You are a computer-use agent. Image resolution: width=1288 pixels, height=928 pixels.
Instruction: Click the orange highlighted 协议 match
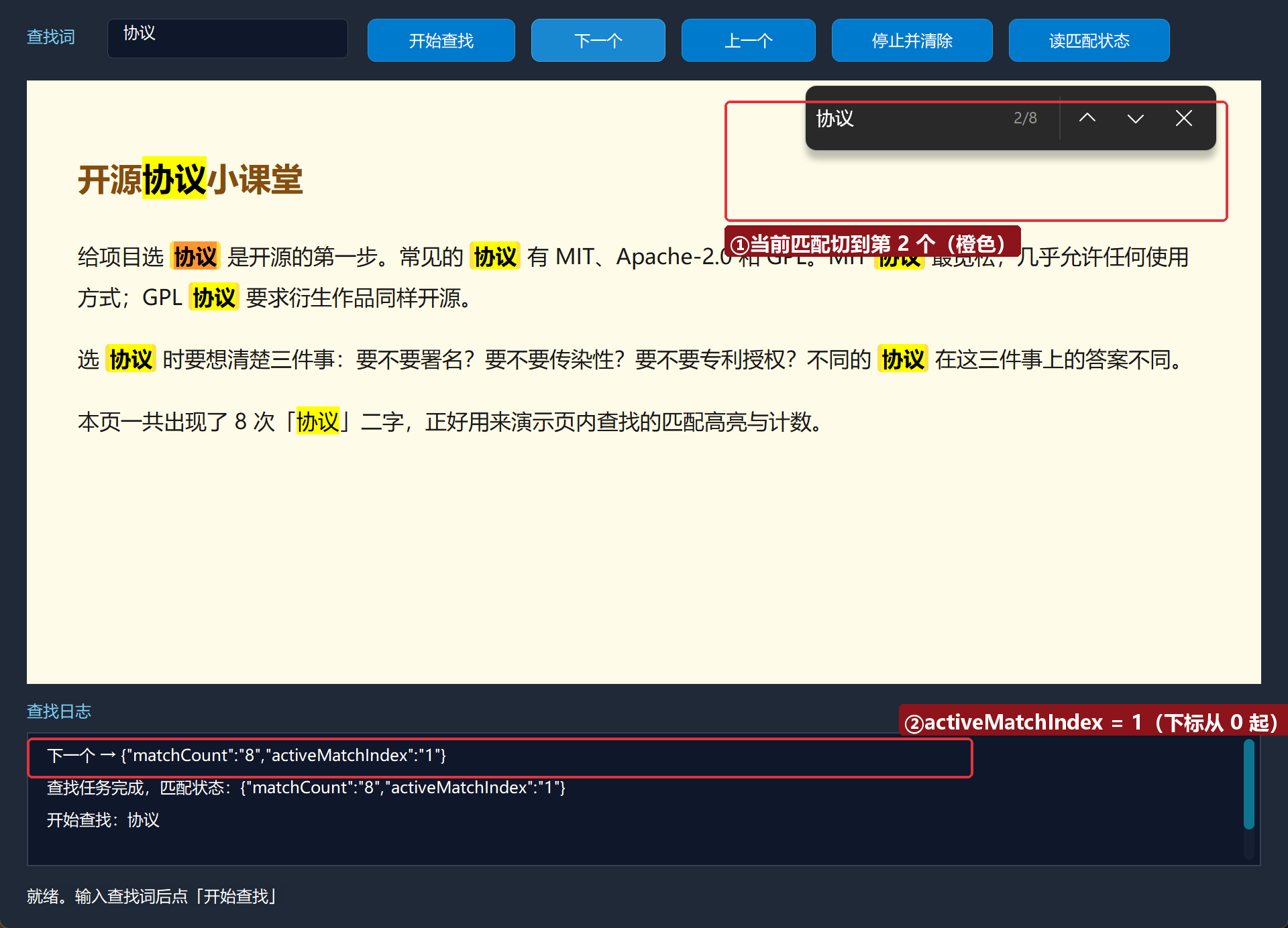[195, 256]
